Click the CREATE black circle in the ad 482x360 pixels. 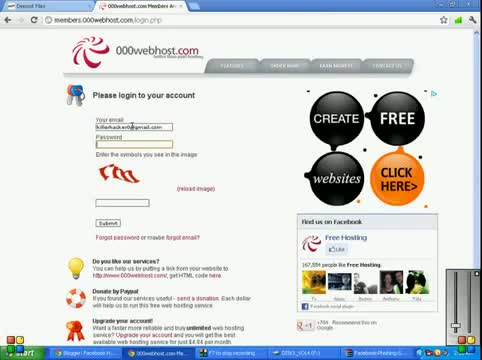(x=336, y=119)
